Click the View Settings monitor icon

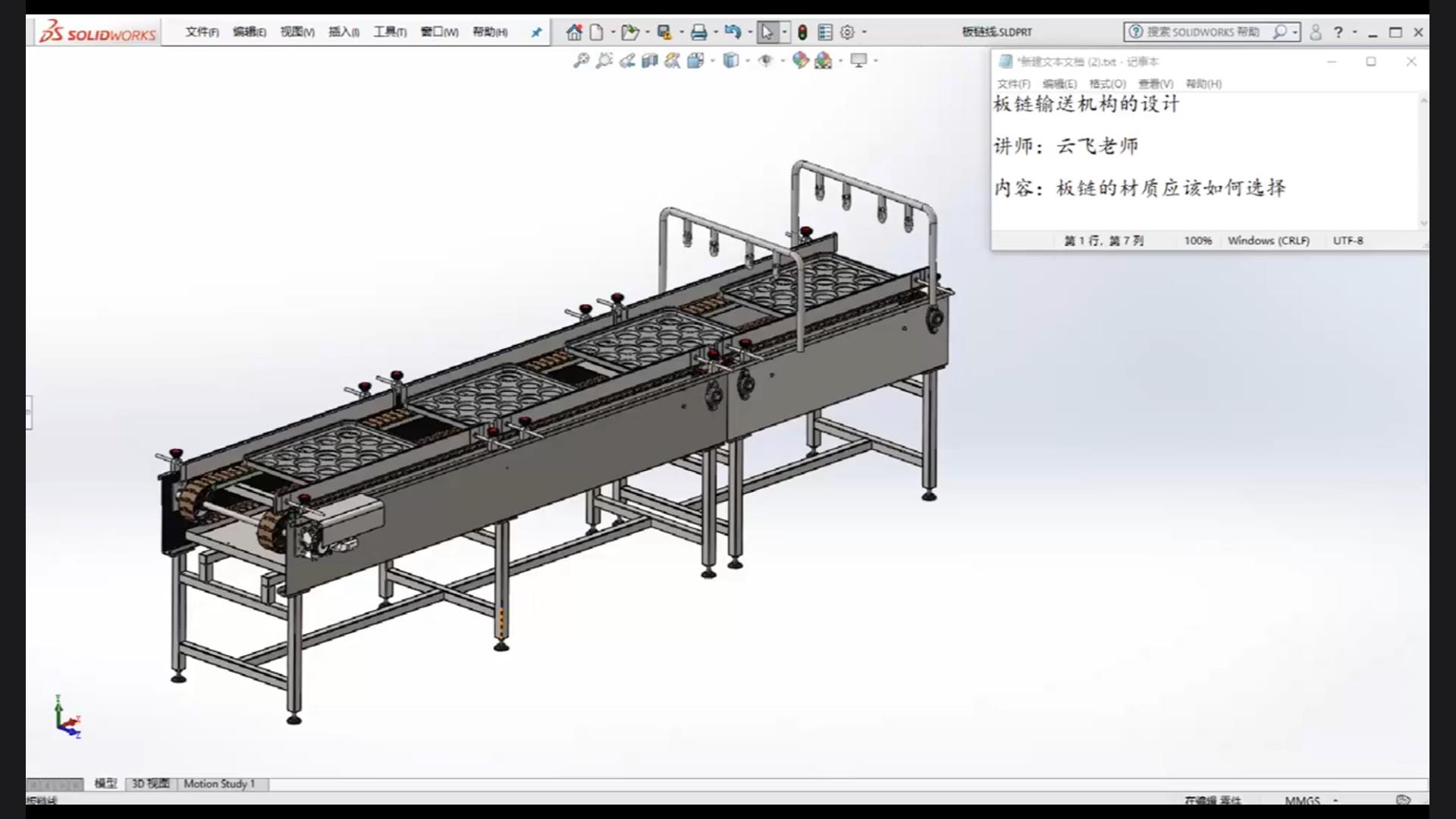[x=858, y=61]
